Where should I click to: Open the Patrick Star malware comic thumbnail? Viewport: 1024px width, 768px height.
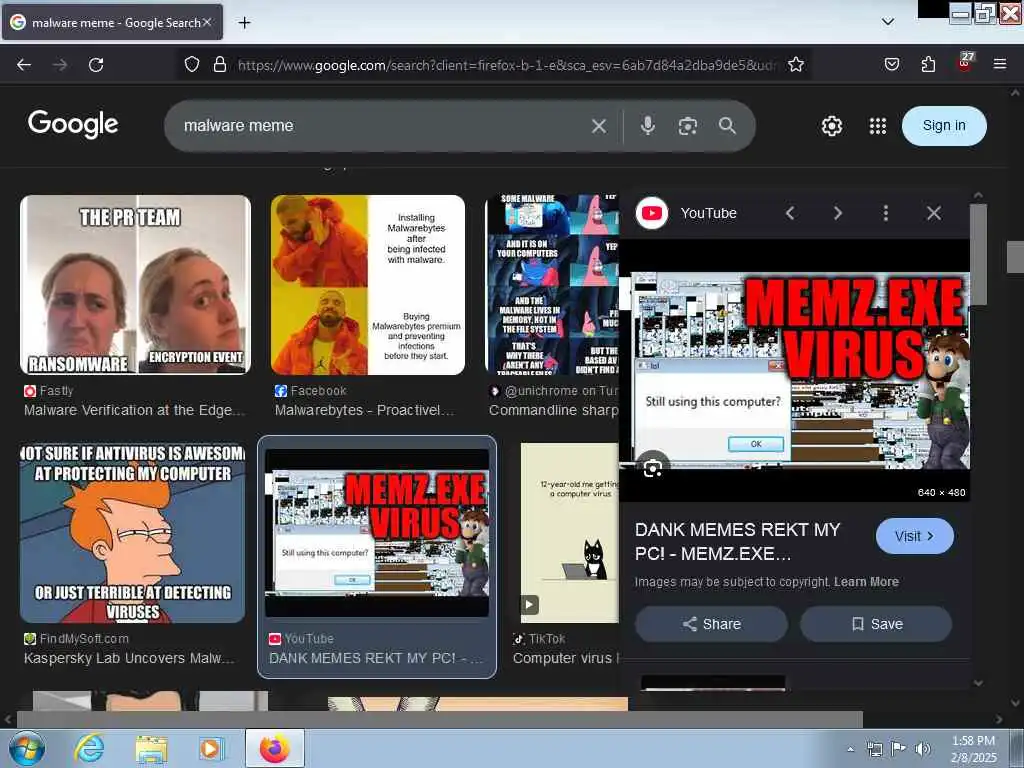coord(552,285)
